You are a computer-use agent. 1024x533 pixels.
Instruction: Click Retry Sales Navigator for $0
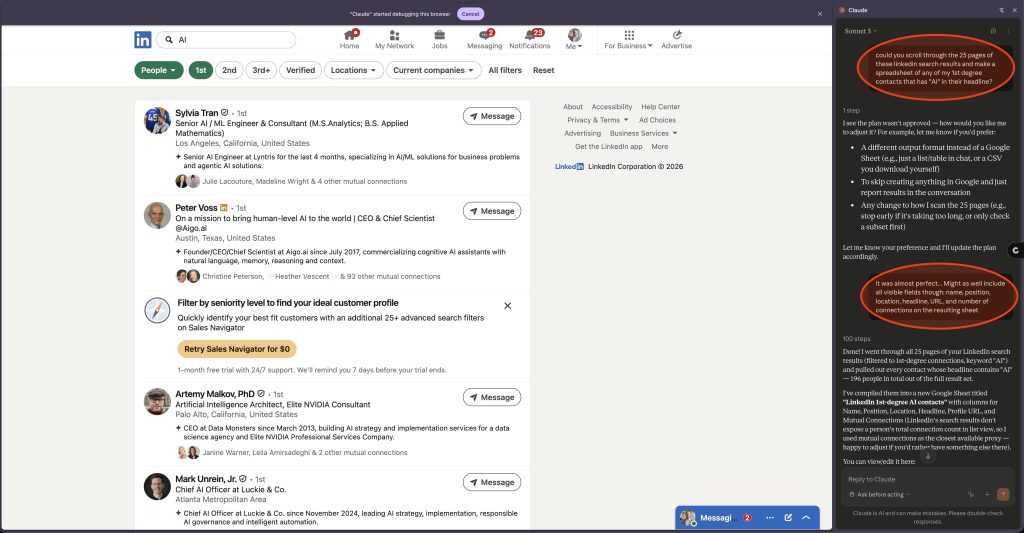[x=237, y=349]
